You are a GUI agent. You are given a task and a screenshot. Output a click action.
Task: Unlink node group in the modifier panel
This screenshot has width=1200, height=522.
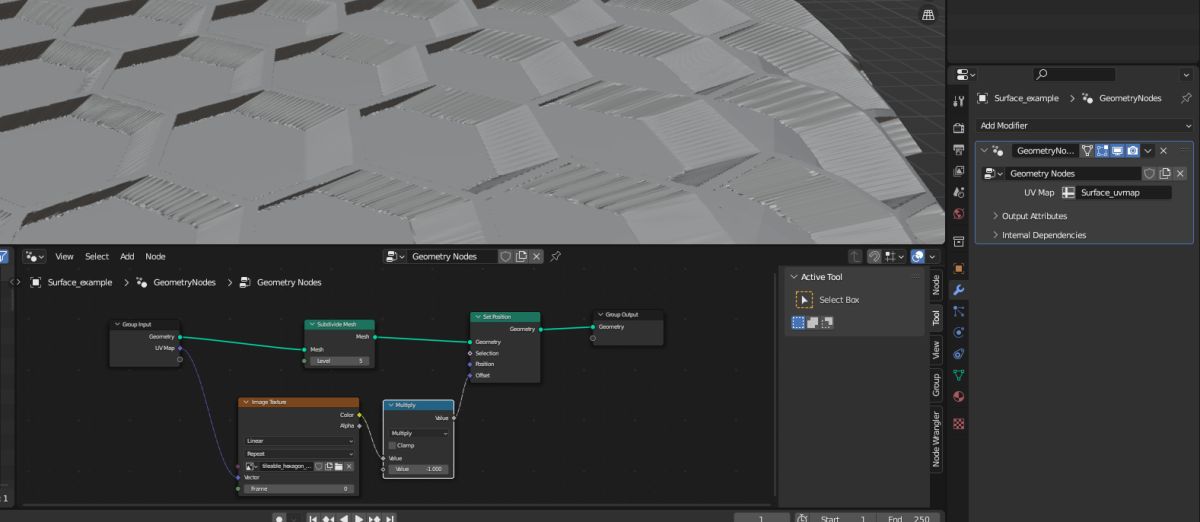pos(1180,173)
